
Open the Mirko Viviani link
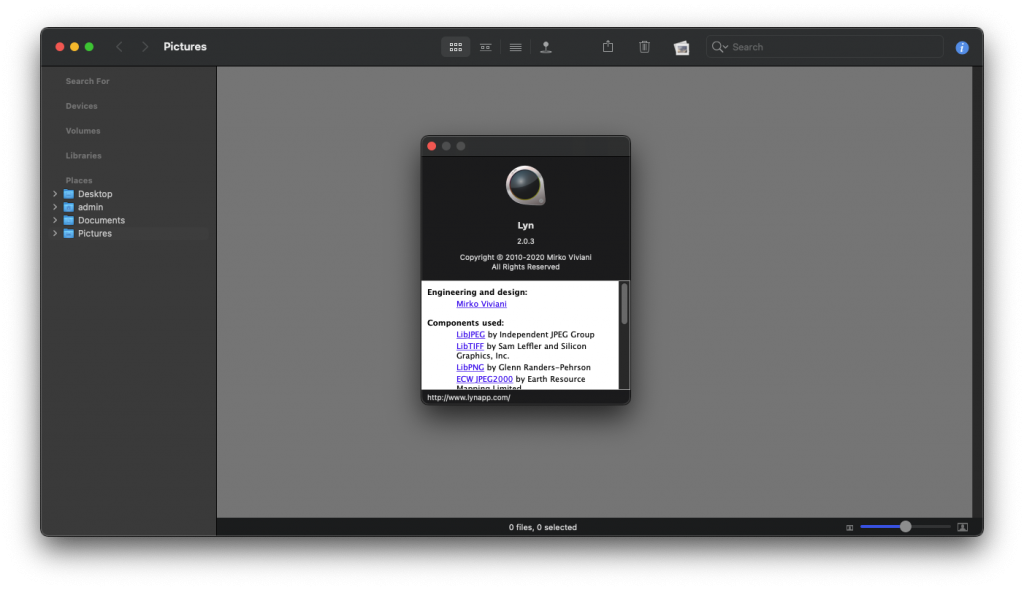(x=481, y=304)
